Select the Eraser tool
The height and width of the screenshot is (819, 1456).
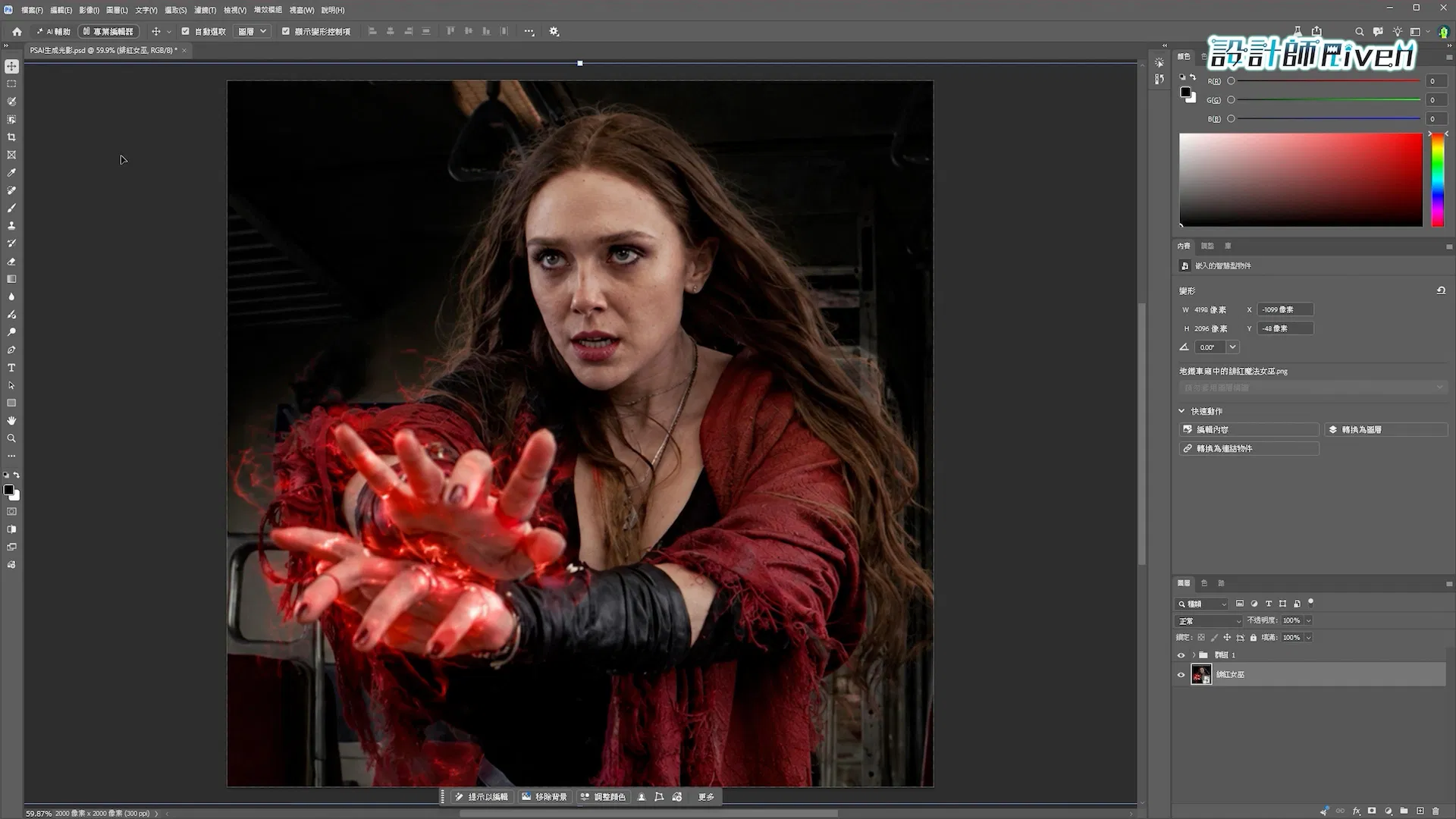11,262
